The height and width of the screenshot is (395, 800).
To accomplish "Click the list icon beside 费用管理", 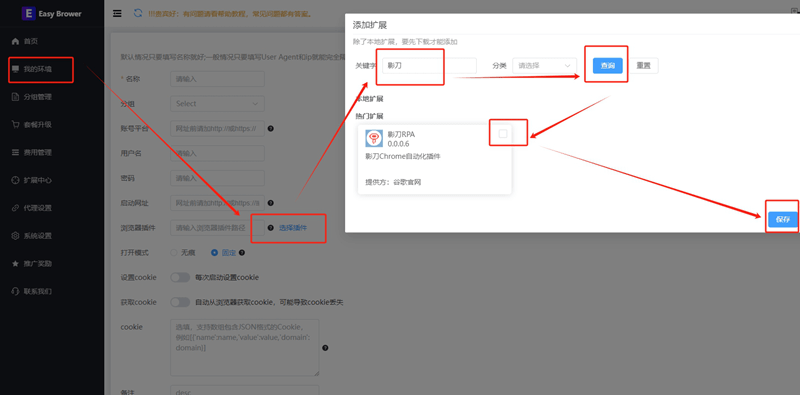I will click(15, 153).
